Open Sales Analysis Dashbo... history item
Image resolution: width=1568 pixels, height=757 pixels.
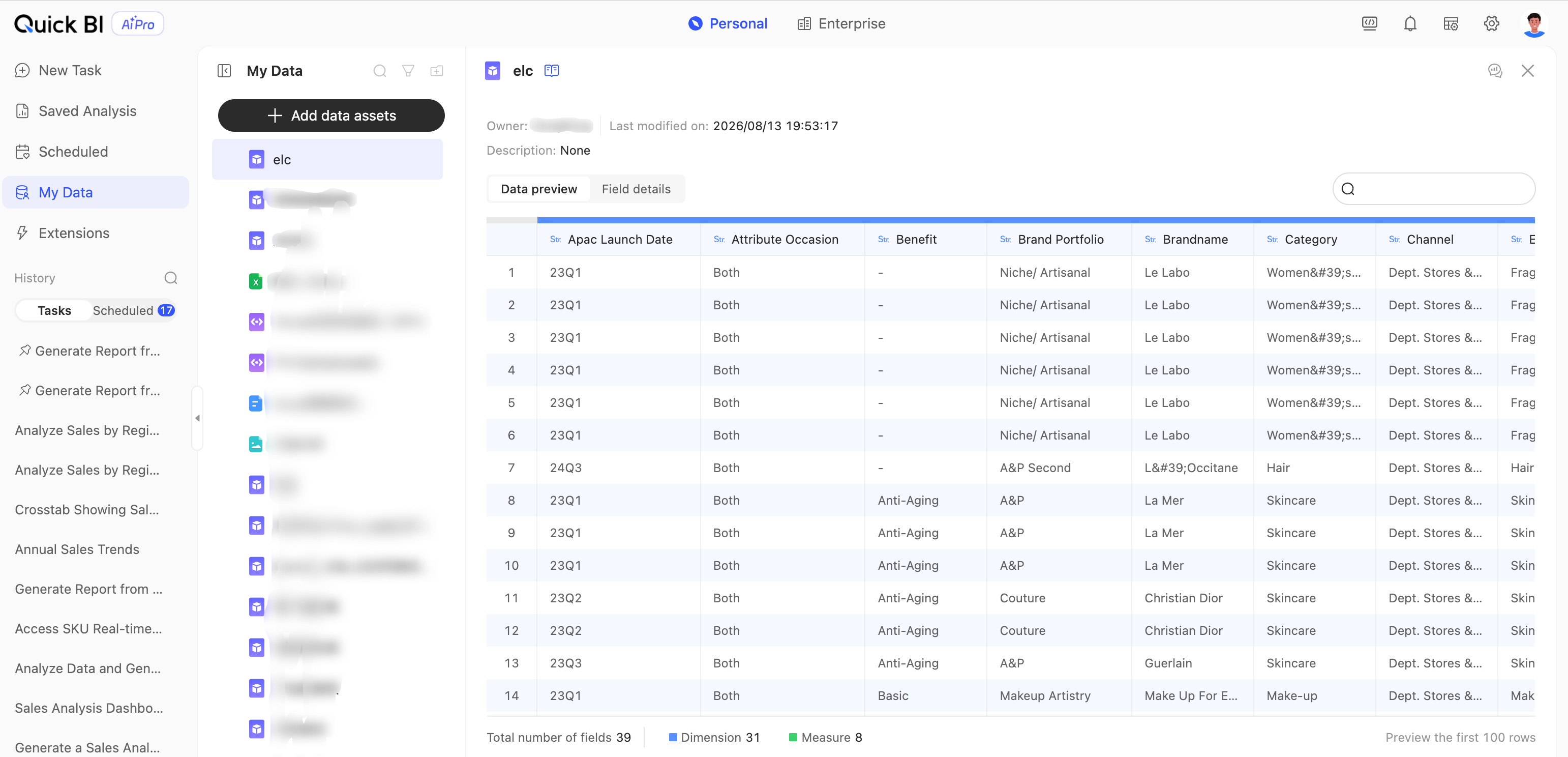89,708
